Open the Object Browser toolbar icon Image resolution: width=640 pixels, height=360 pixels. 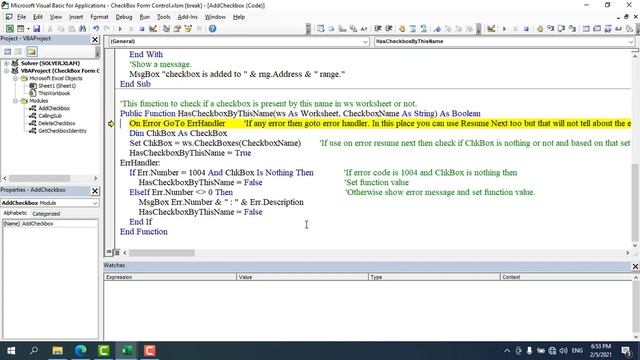click(188, 29)
